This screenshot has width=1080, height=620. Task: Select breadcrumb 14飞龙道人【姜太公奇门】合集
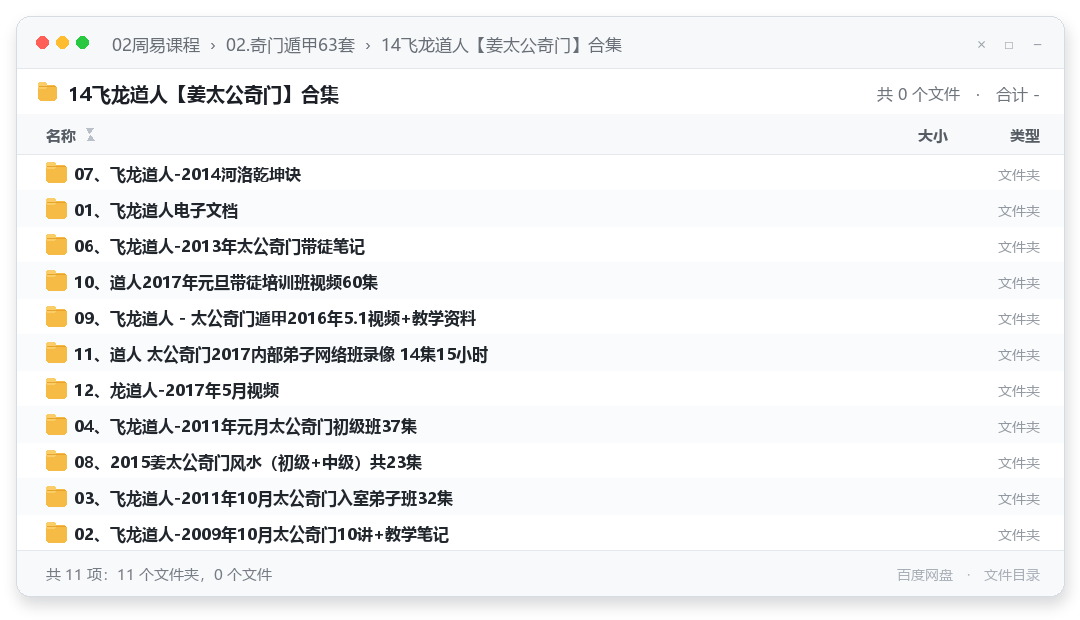[501, 45]
